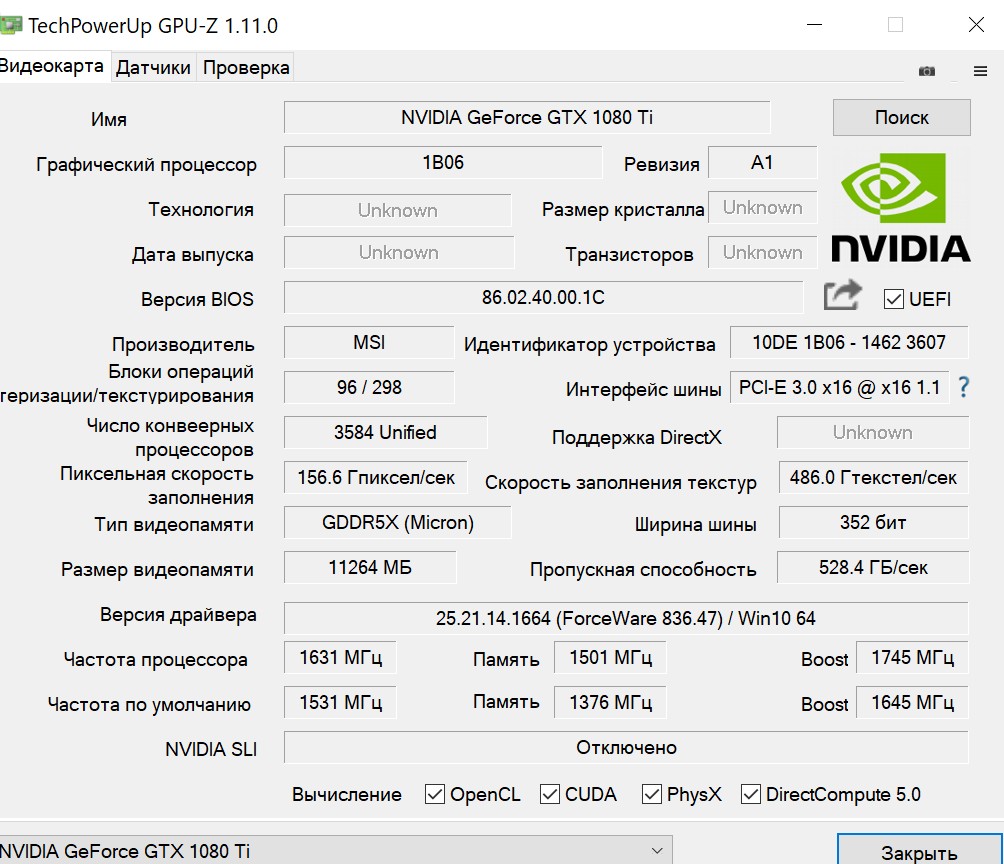Image resolution: width=1004 pixels, height=864 pixels.
Task: Click the Поиск button
Action: pyautogui.click(x=901, y=117)
